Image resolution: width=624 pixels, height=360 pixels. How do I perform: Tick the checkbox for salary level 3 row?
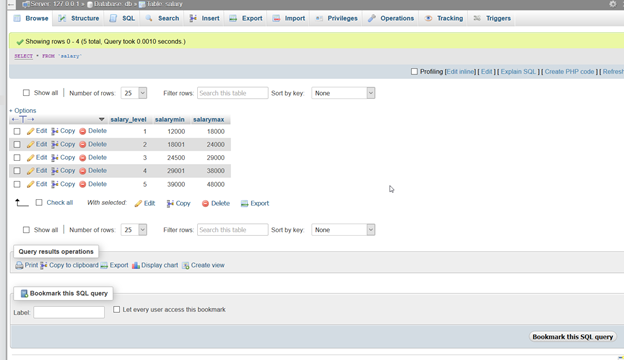(x=17, y=158)
